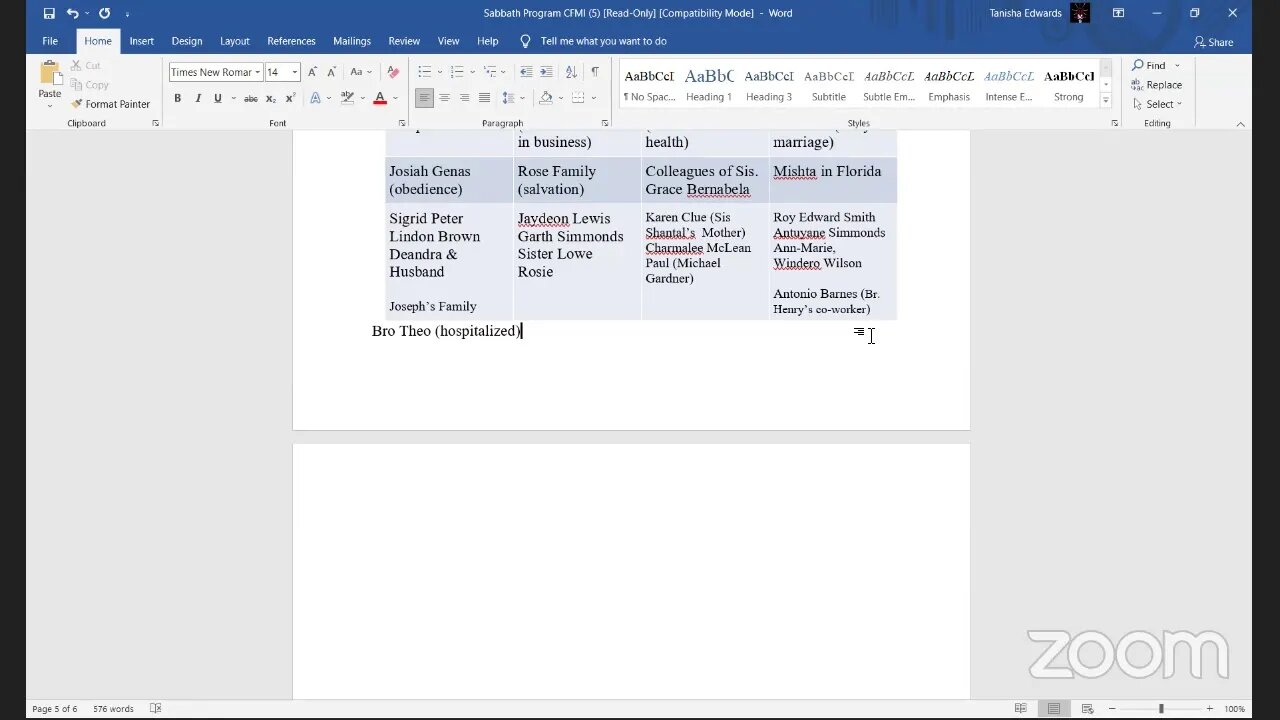Image resolution: width=1280 pixels, height=720 pixels.
Task: Expand the Styles gallery More arrow
Action: click(1106, 101)
